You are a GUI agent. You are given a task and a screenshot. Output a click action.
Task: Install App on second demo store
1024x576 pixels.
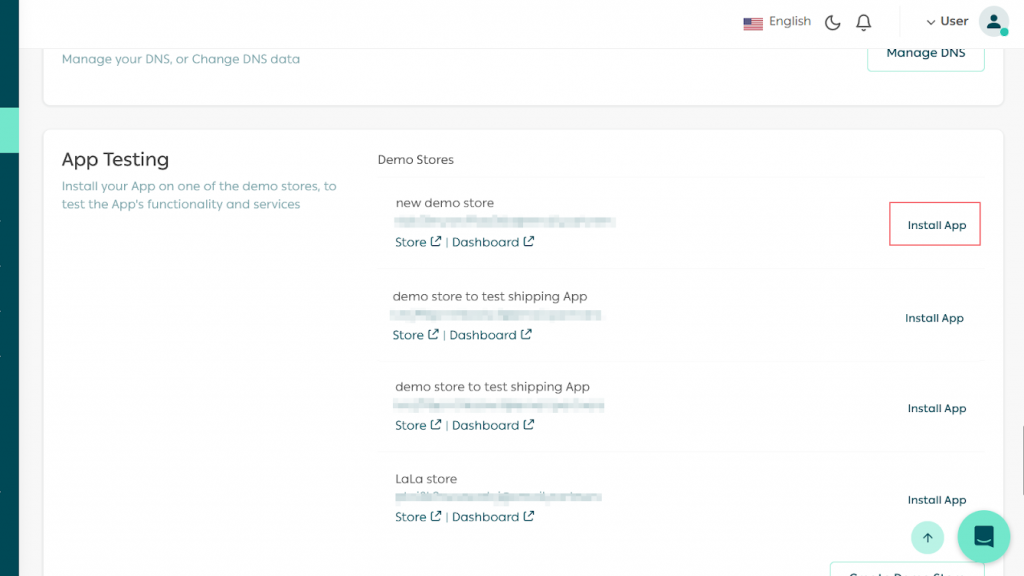click(934, 318)
